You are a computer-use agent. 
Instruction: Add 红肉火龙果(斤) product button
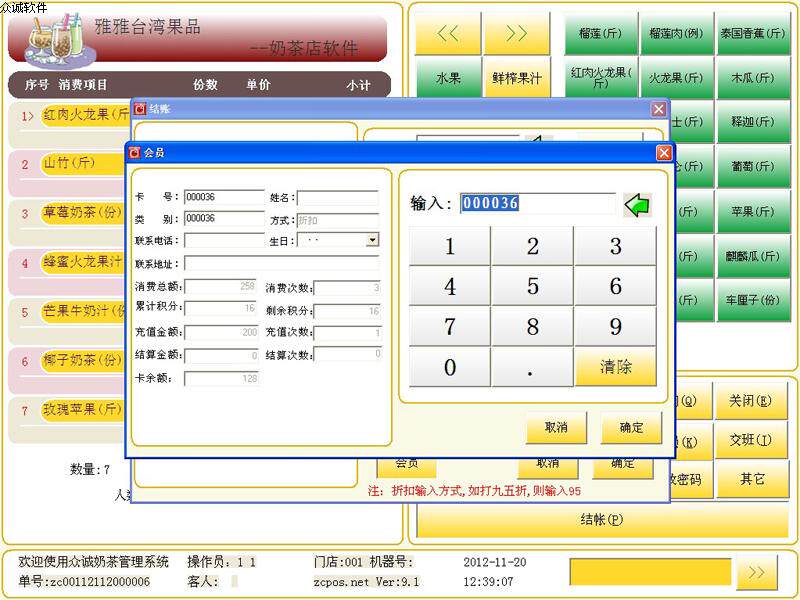click(x=601, y=78)
